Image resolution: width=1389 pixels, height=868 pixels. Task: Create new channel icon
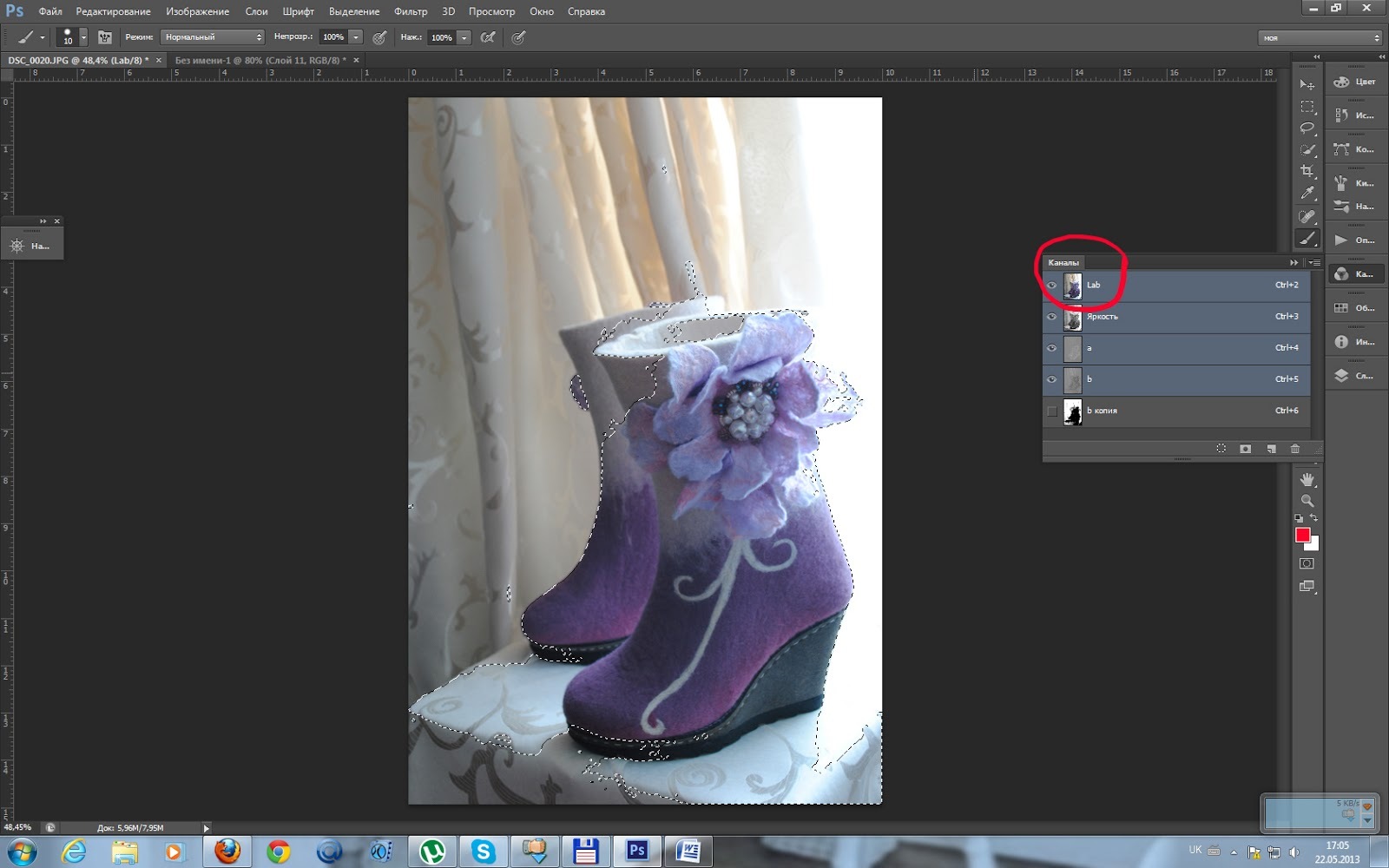coord(1271,449)
